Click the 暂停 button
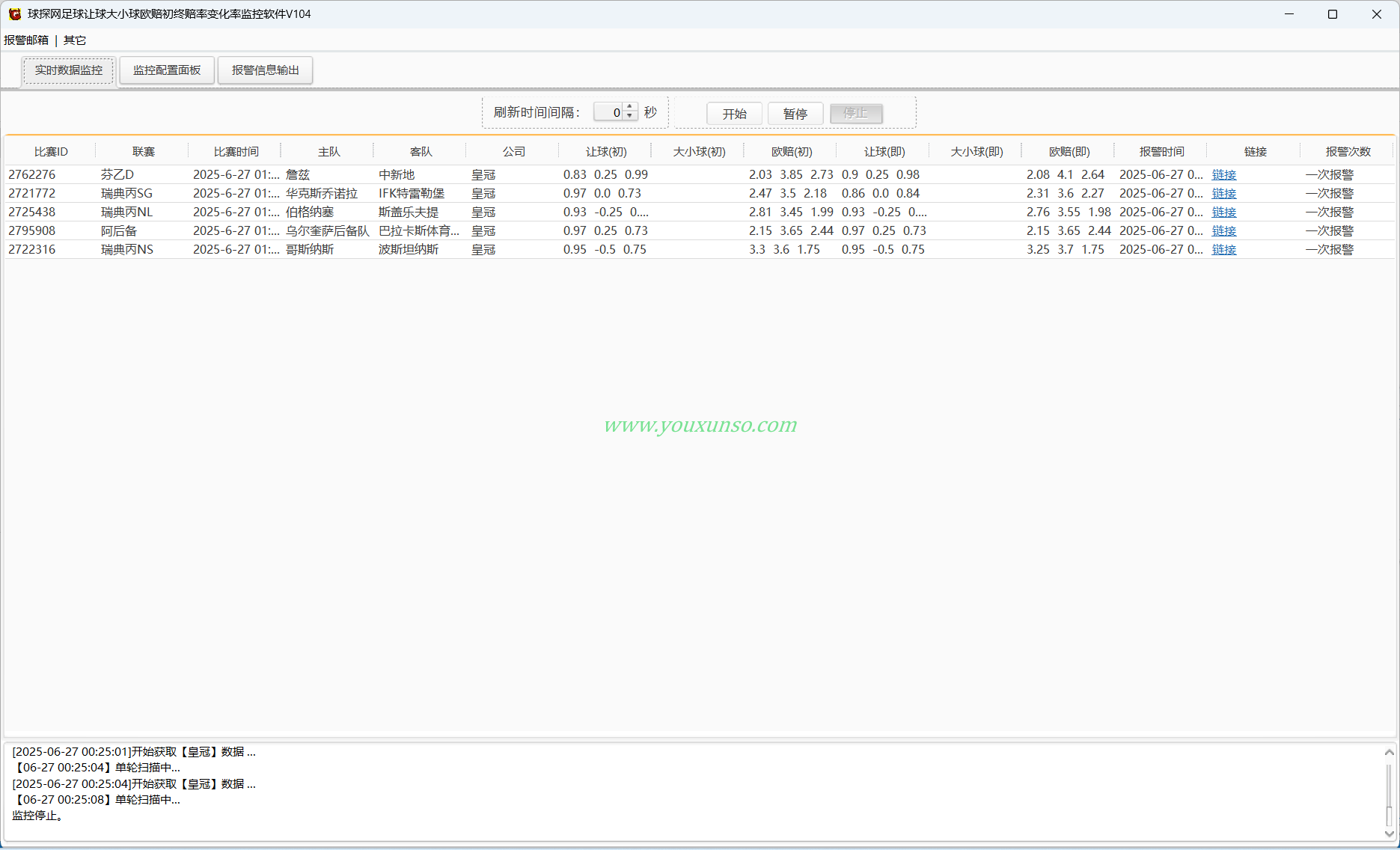 pos(795,114)
